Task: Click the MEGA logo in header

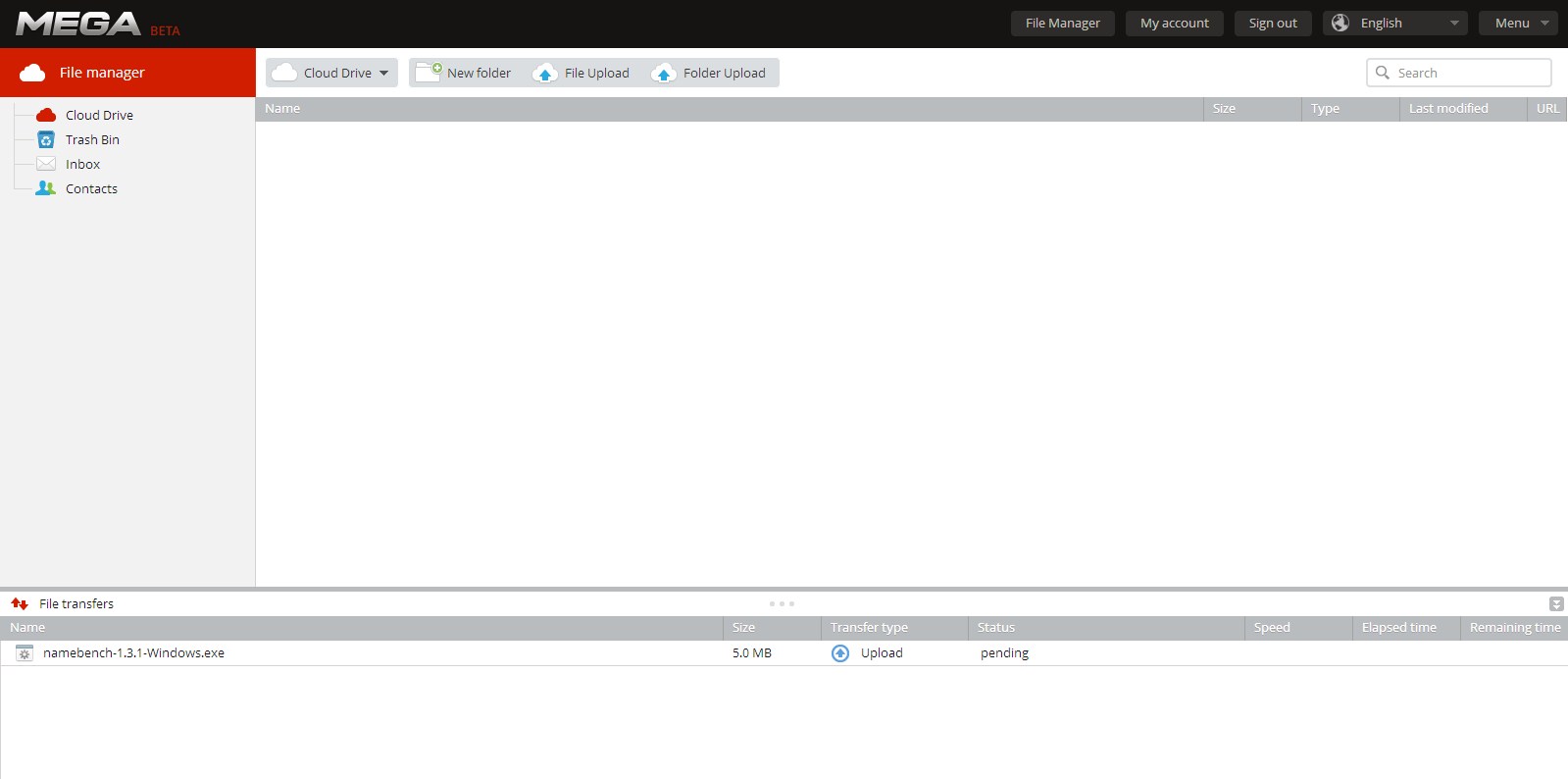Action: click(x=78, y=24)
